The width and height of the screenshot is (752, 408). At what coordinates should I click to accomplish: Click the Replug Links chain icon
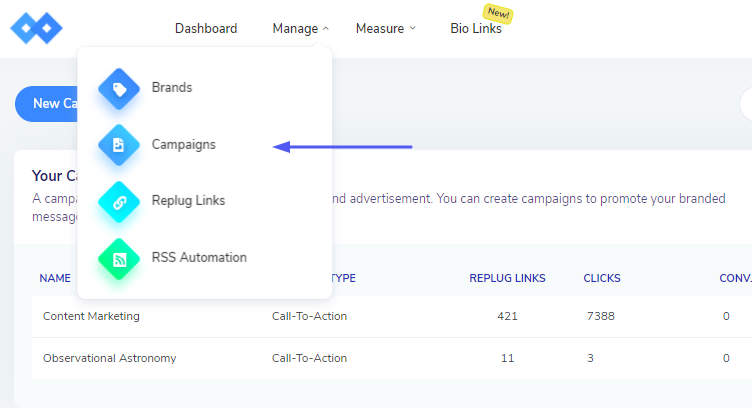(x=119, y=201)
